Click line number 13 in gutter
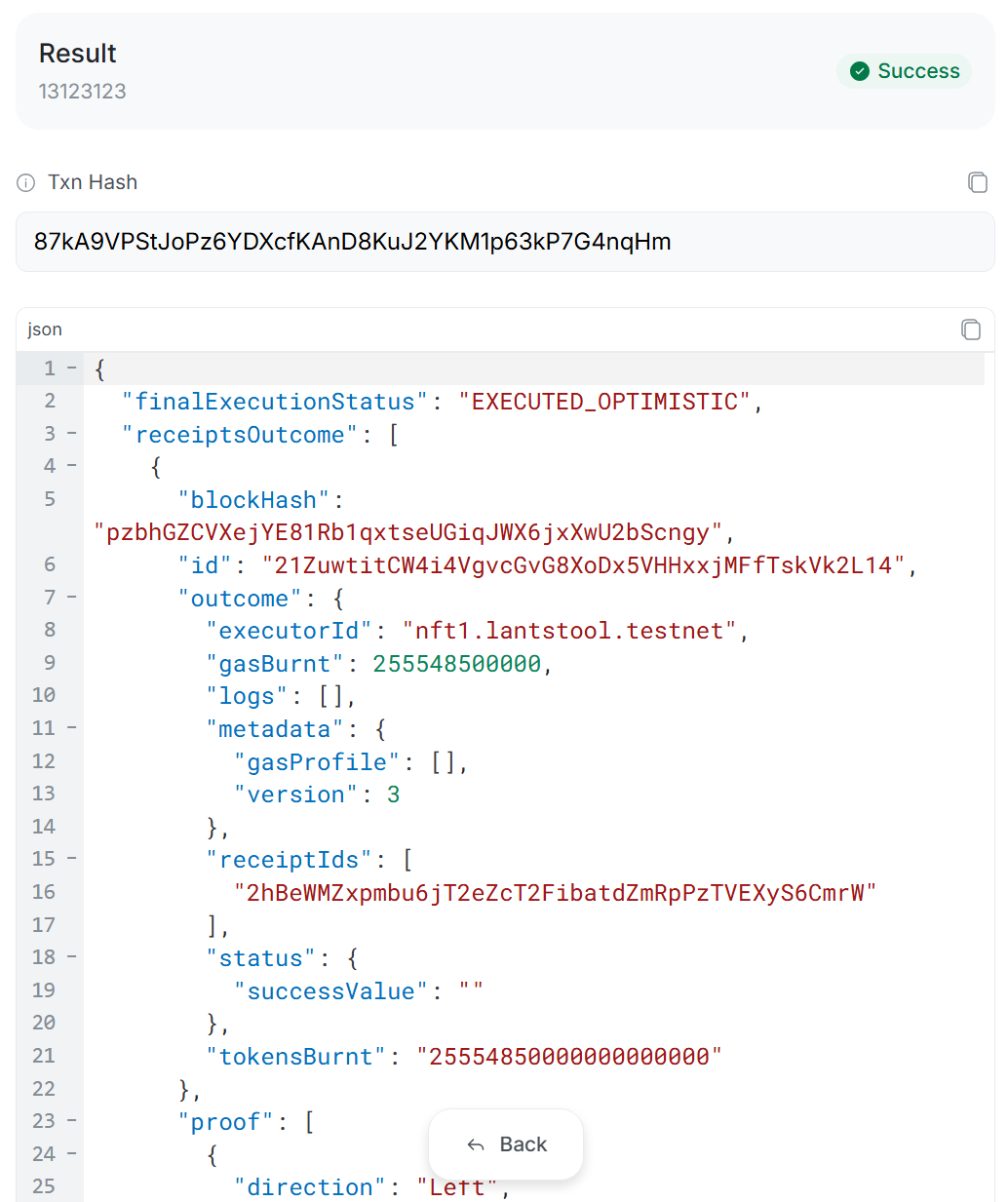 [x=44, y=794]
